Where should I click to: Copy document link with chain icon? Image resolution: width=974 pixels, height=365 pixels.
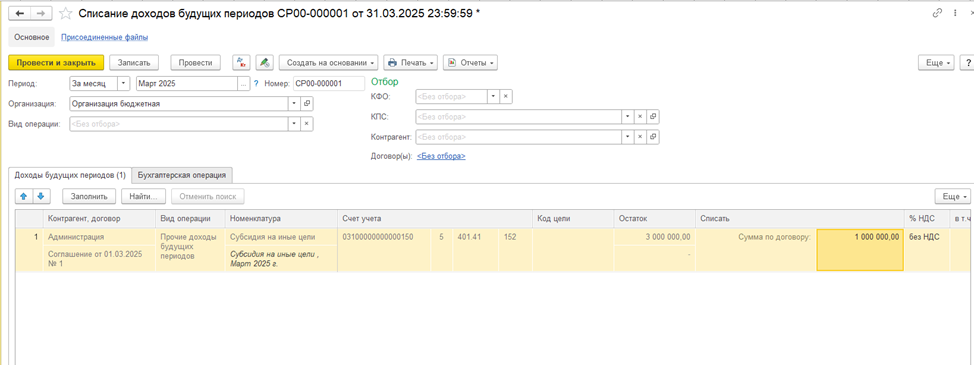pos(937,13)
